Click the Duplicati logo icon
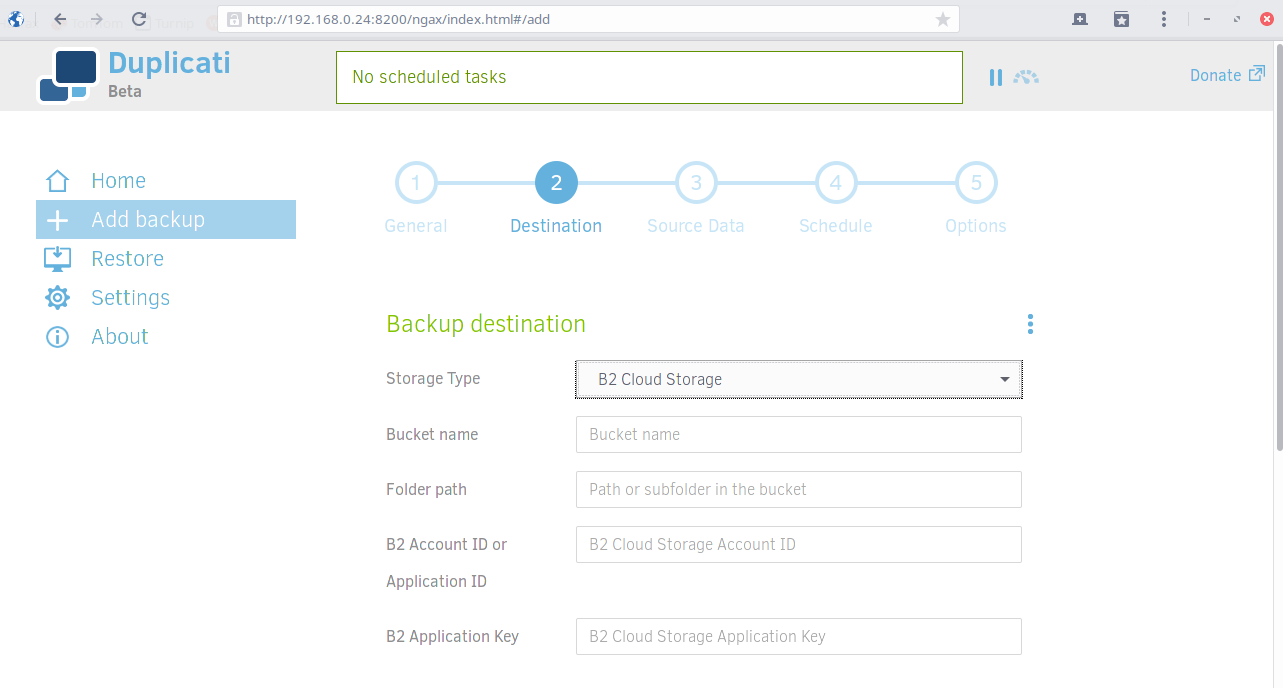The height and width of the screenshot is (688, 1283). click(68, 76)
